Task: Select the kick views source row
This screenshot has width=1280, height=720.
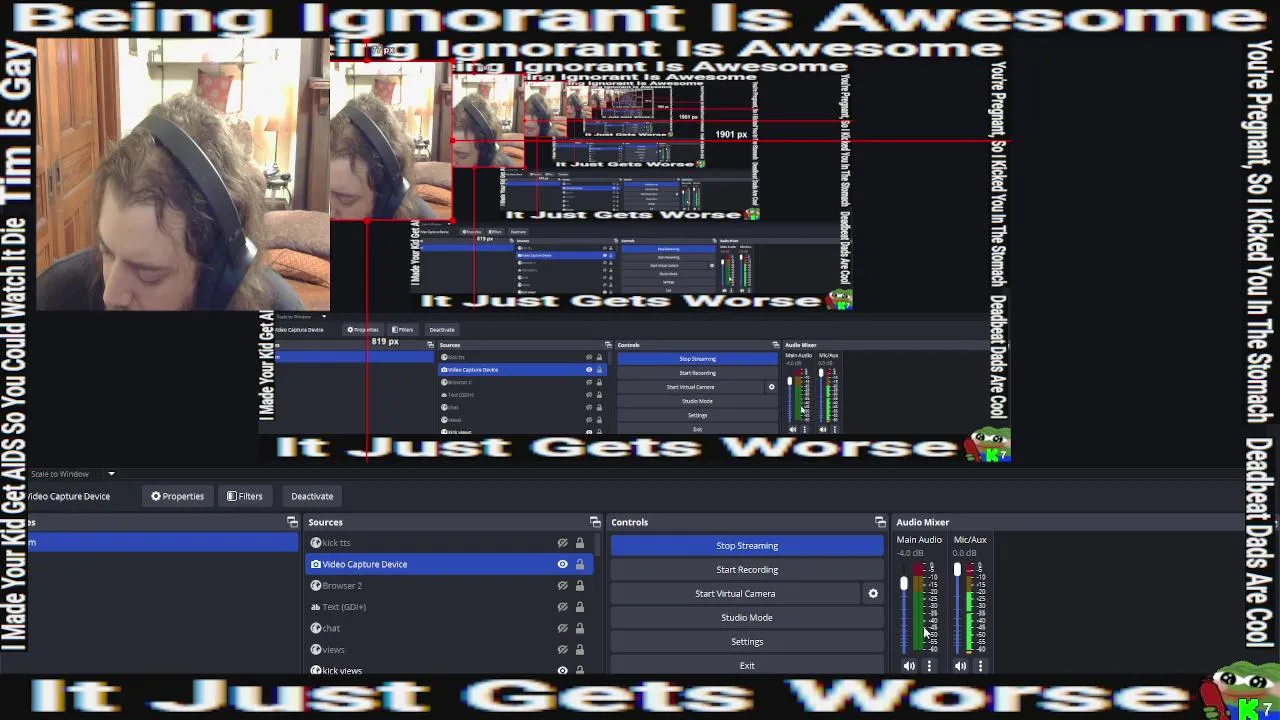Action: coord(449,670)
